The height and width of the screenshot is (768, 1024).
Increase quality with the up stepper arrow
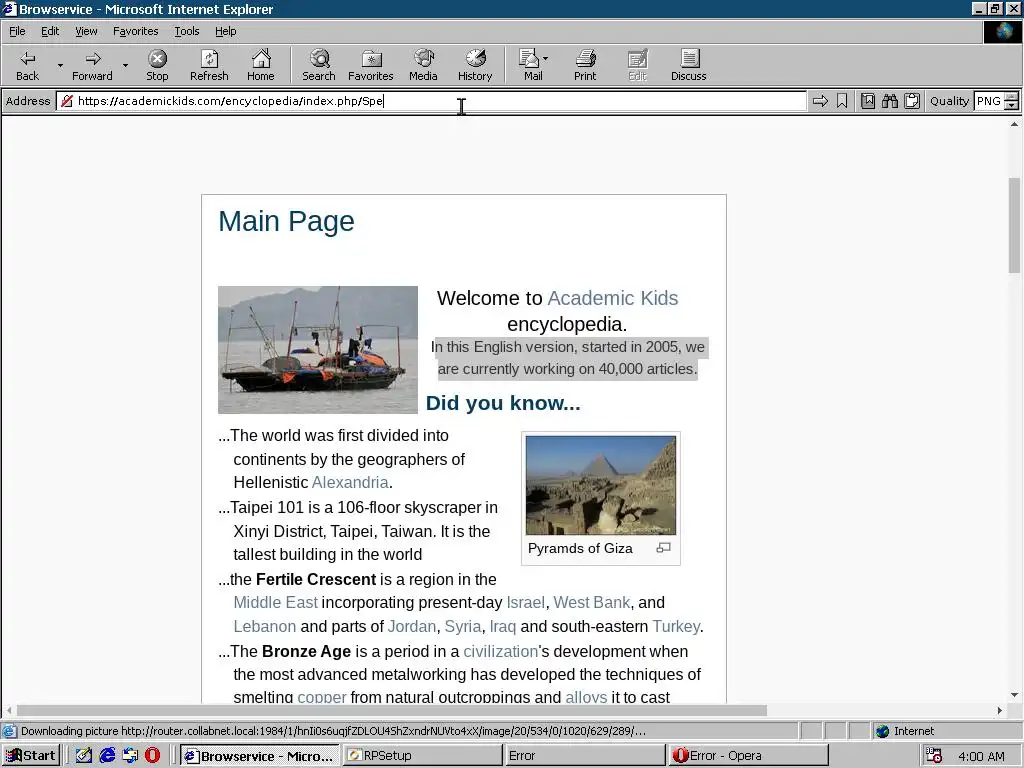point(1012,97)
